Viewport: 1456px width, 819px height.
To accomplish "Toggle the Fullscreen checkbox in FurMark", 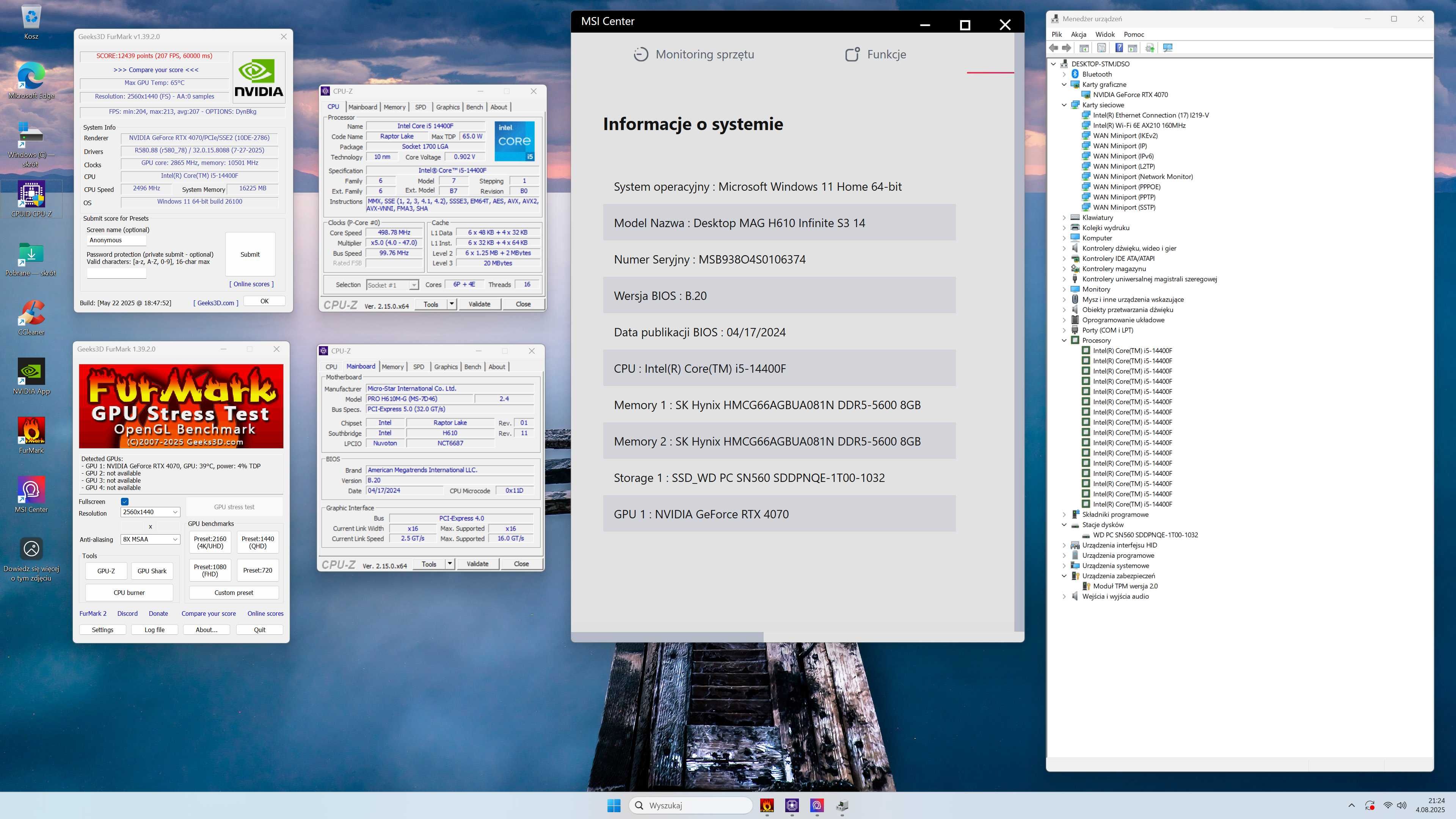I will tap(125, 501).
